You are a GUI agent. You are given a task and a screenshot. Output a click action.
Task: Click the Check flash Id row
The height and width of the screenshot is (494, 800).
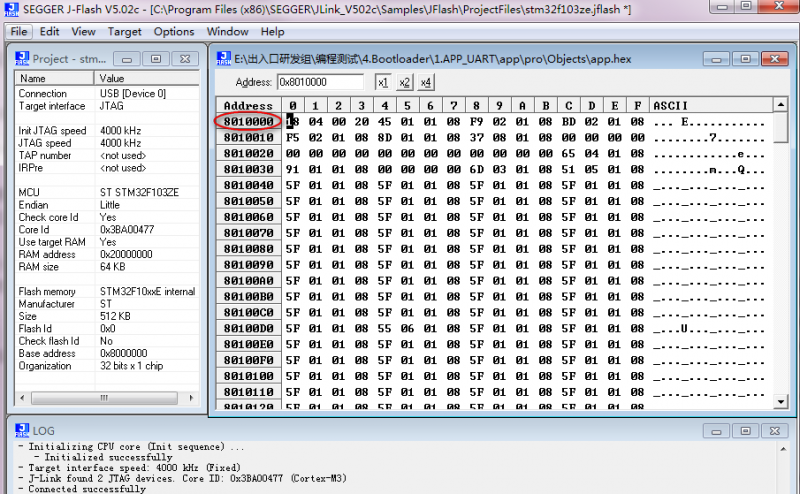click(x=107, y=341)
